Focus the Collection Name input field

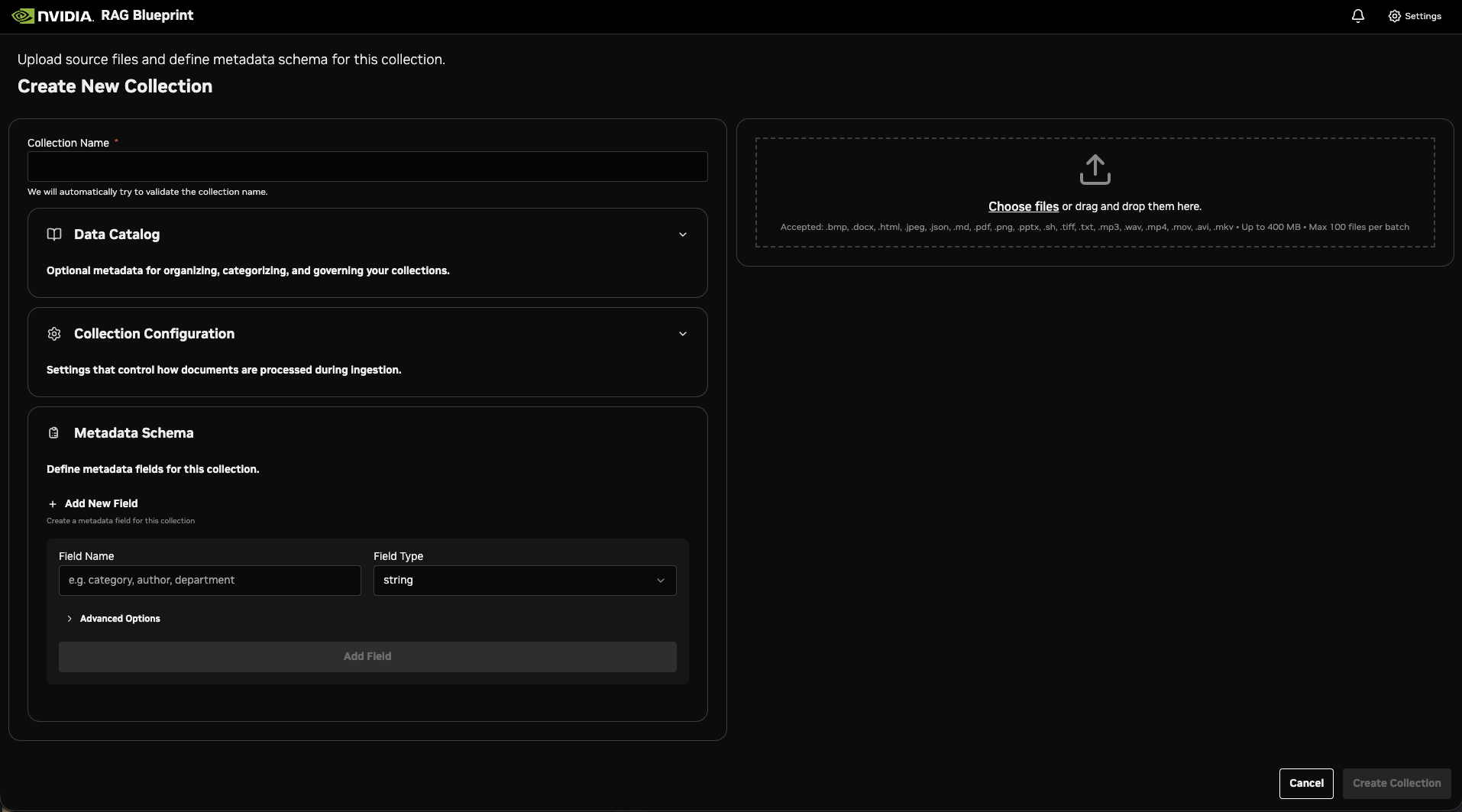pyautogui.click(x=367, y=167)
